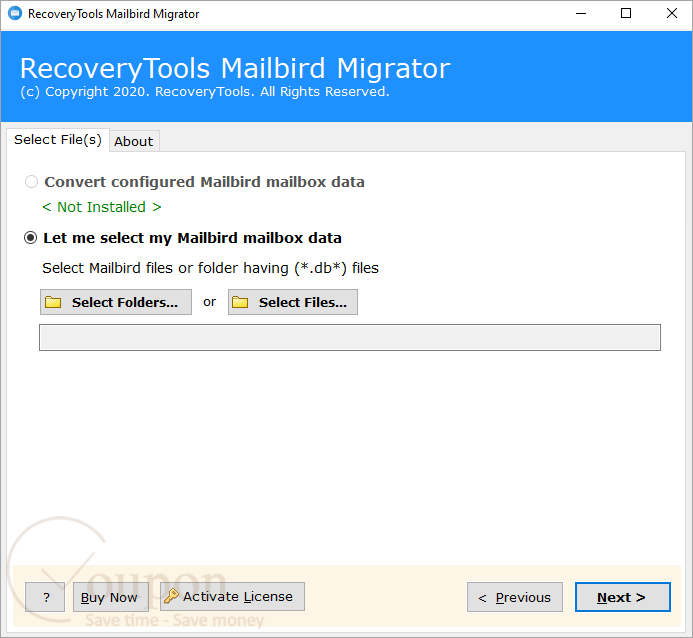Click the Buy Now button
This screenshot has height=638, width=693.
point(111,597)
